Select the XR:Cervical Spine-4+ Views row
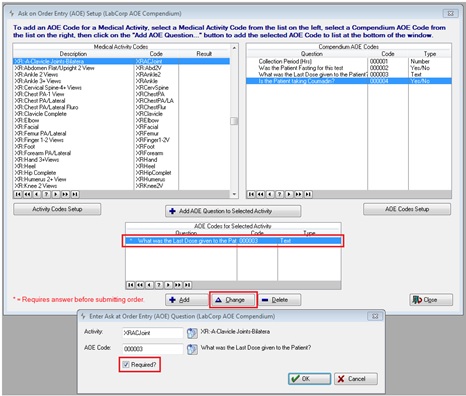466x396 pixels. point(121,87)
